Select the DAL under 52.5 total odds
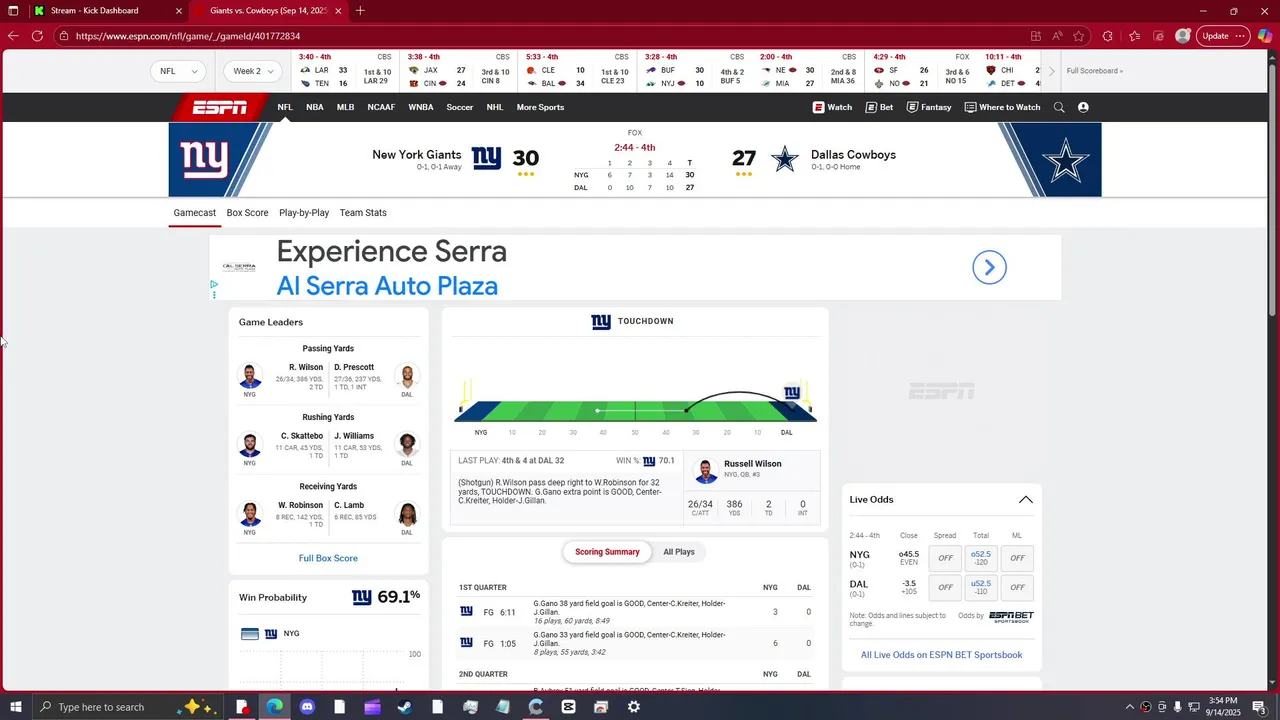Viewport: 1280px width, 720px height. (x=981, y=587)
